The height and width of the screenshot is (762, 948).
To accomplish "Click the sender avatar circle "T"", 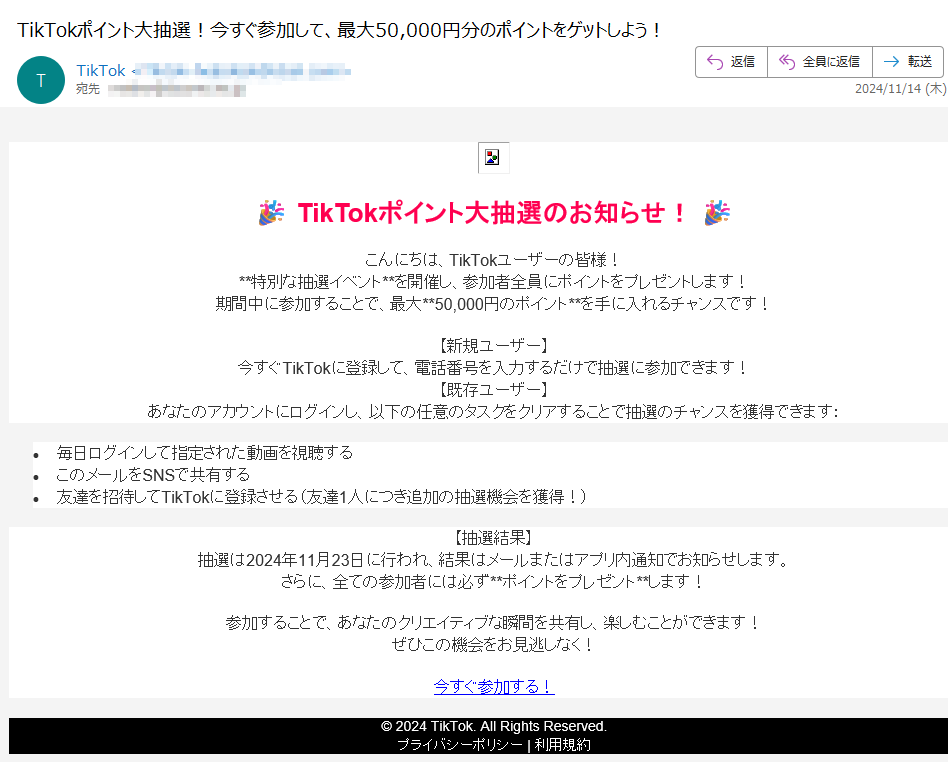I will [40, 80].
